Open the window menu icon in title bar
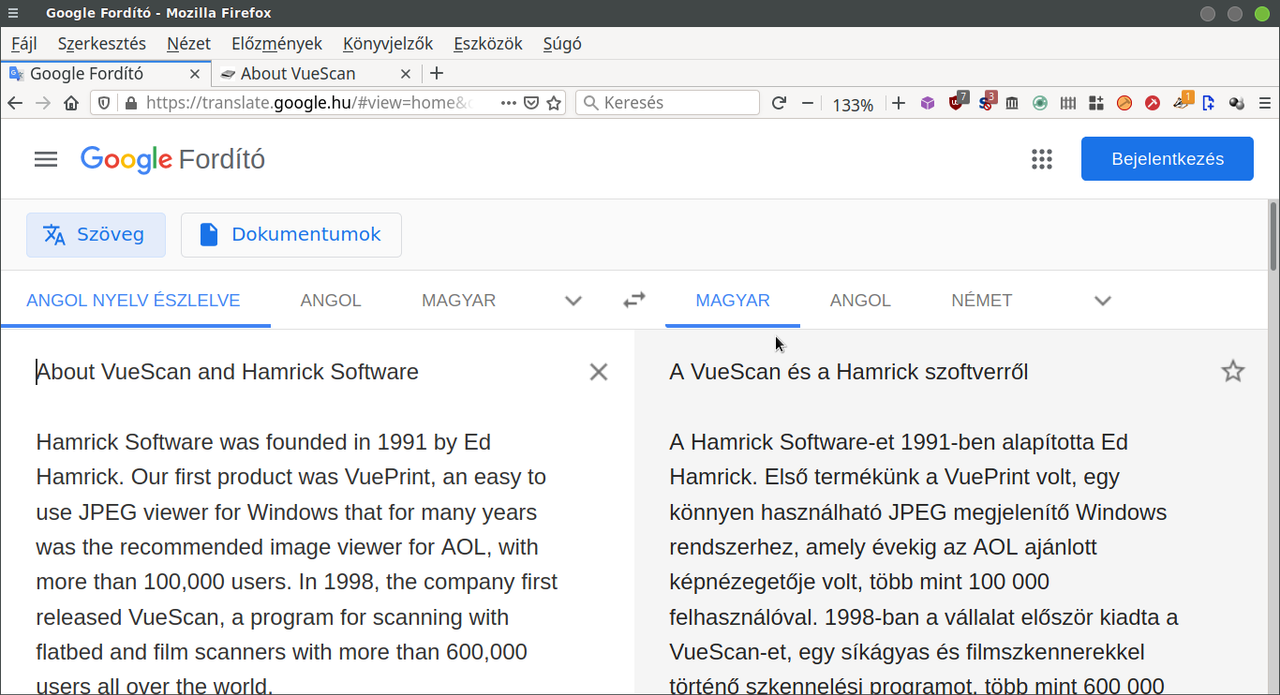This screenshot has width=1280, height=695. 13,13
